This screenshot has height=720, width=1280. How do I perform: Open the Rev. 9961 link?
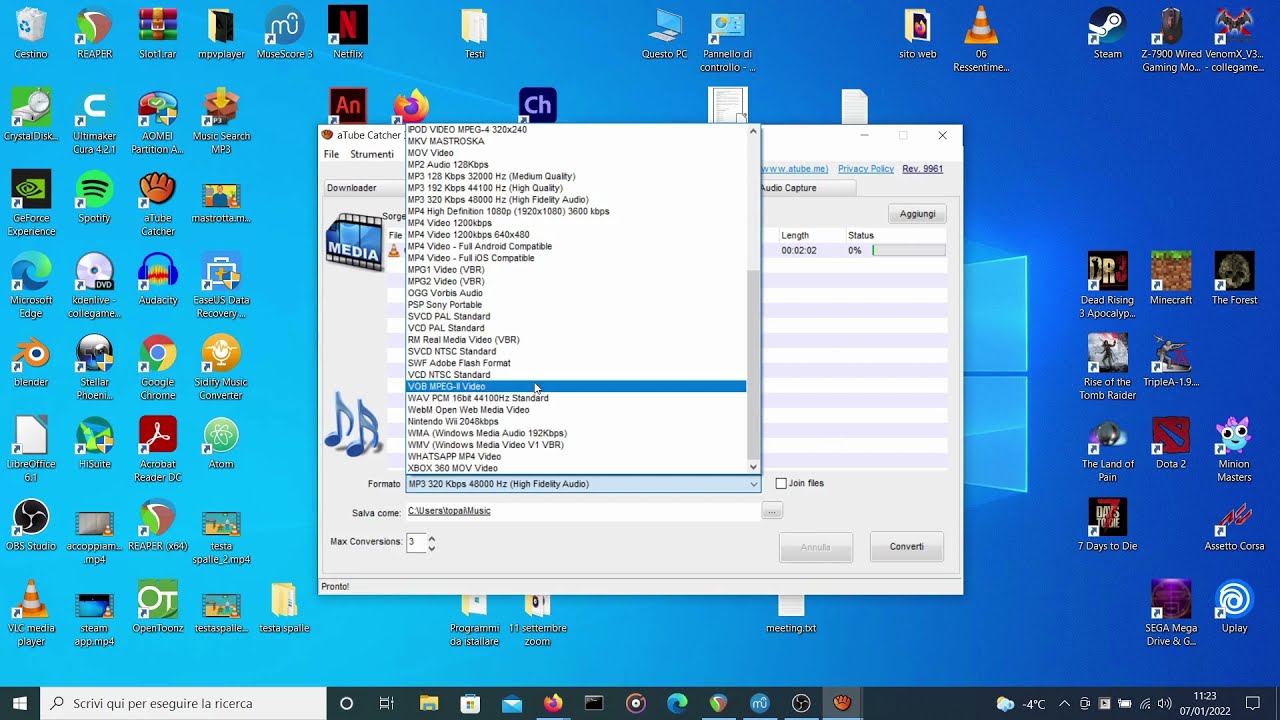click(x=922, y=169)
